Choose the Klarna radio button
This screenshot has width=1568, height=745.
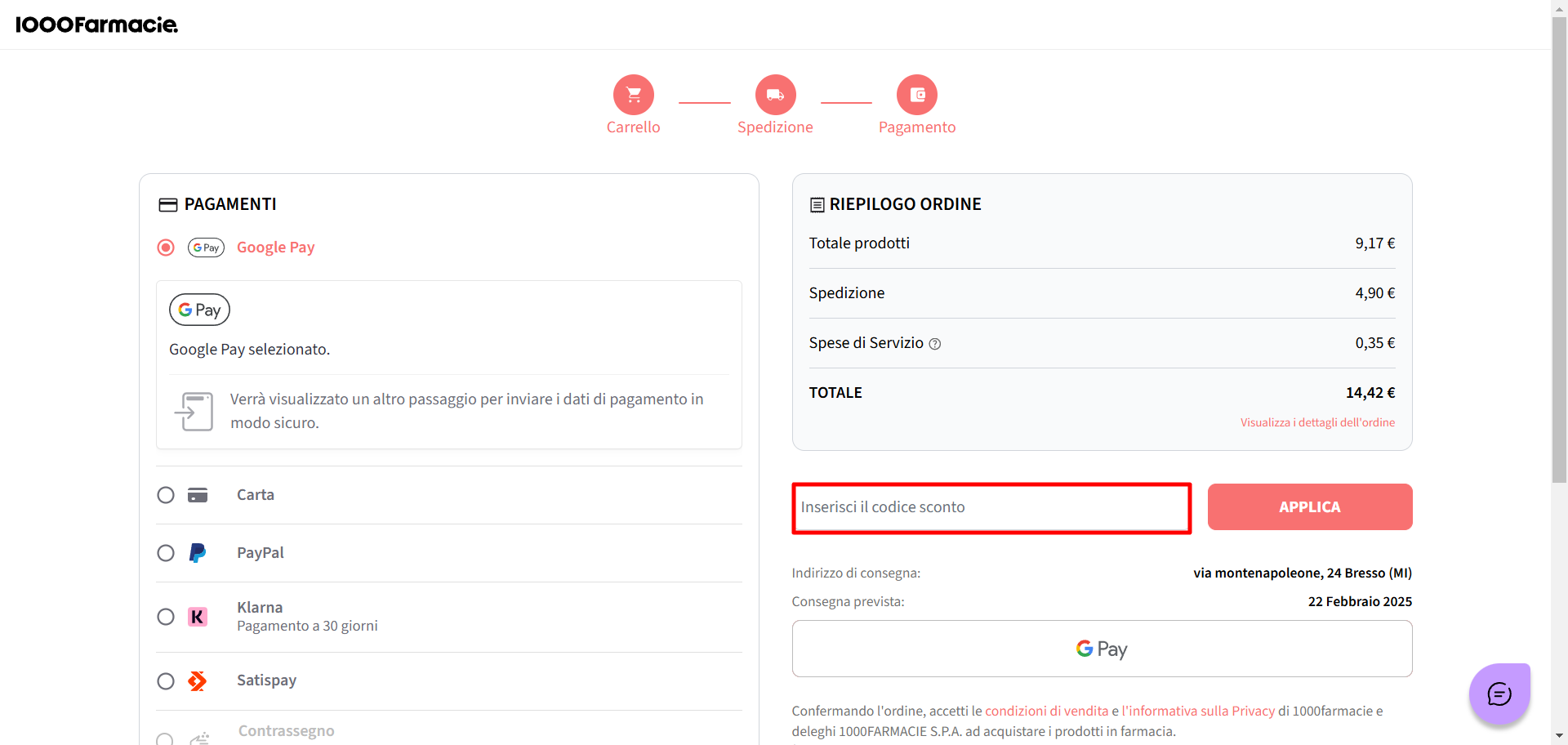[166, 617]
